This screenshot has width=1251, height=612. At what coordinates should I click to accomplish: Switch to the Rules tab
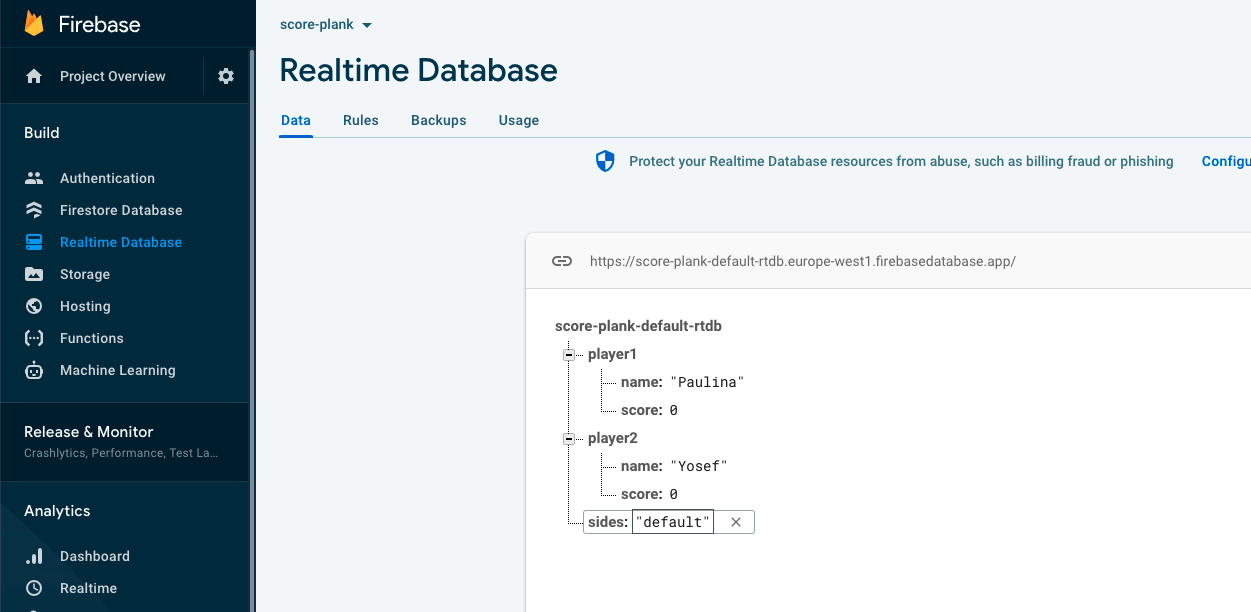[x=360, y=120]
